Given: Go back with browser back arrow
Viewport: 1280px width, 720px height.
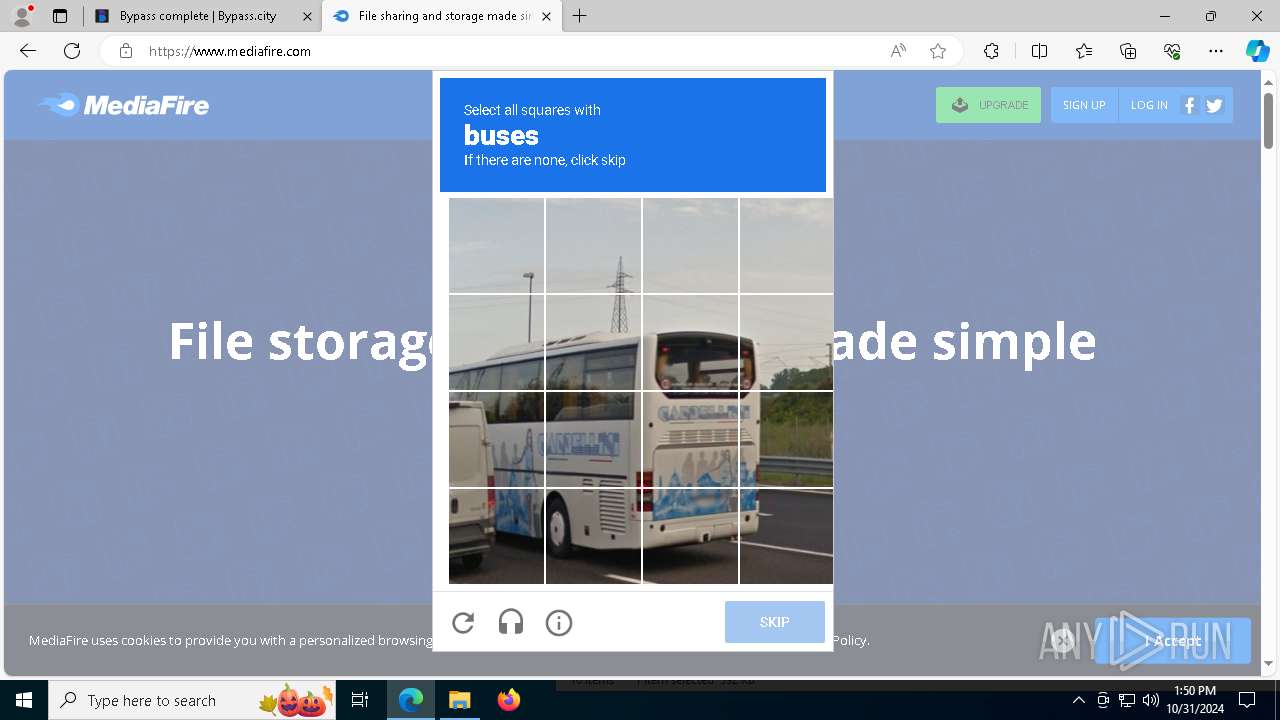Looking at the screenshot, I should 28,51.
